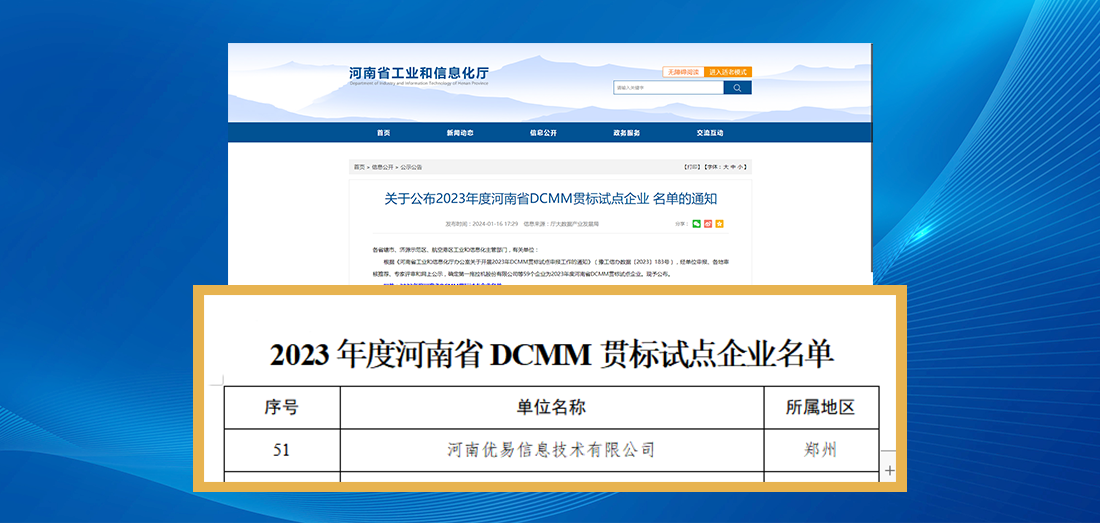The width and height of the screenshot is (1100, 523).
Task: Set font size to 大
Action: click(726, 167)
